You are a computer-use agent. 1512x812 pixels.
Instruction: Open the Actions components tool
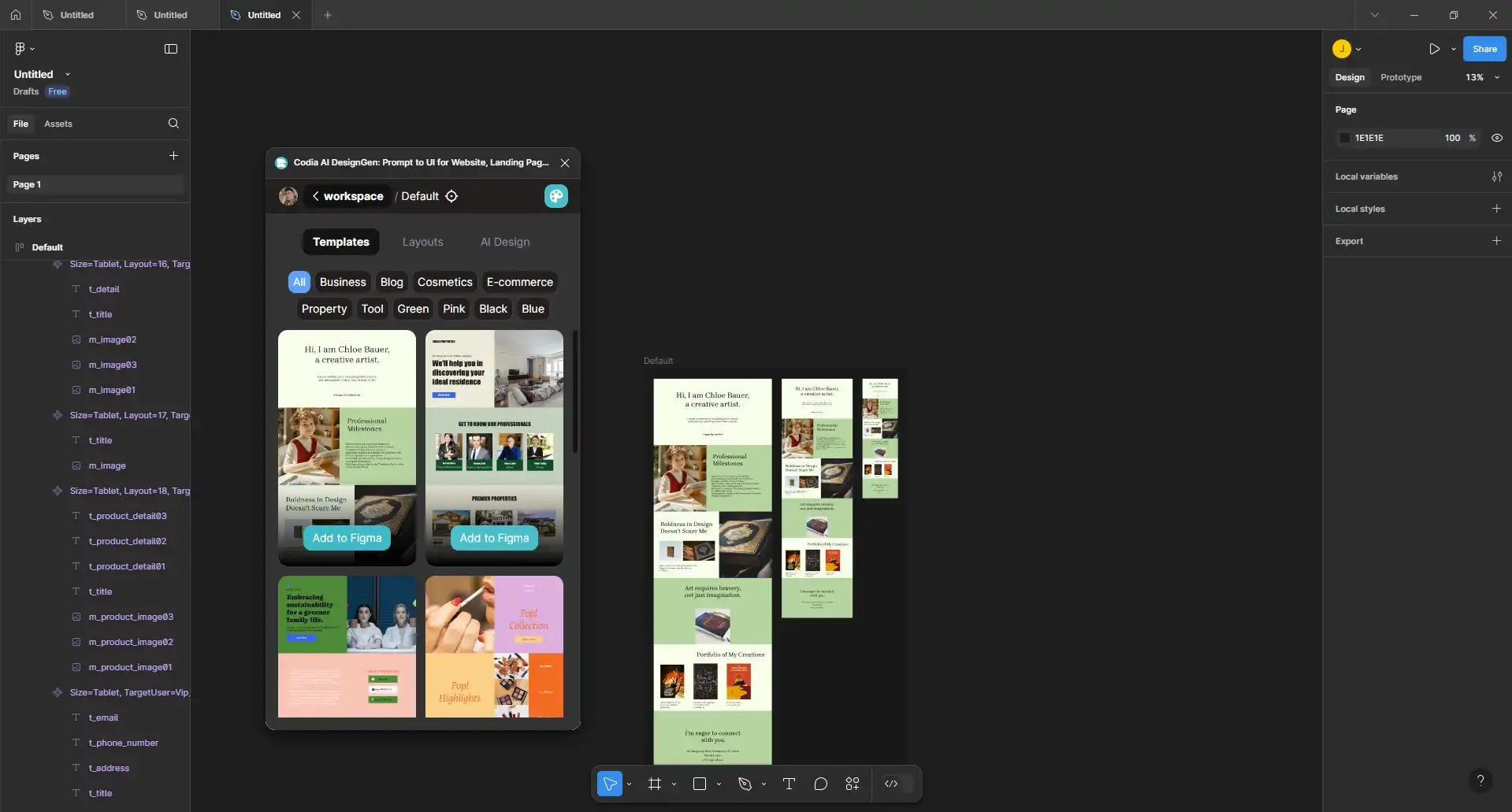[853, 784]
